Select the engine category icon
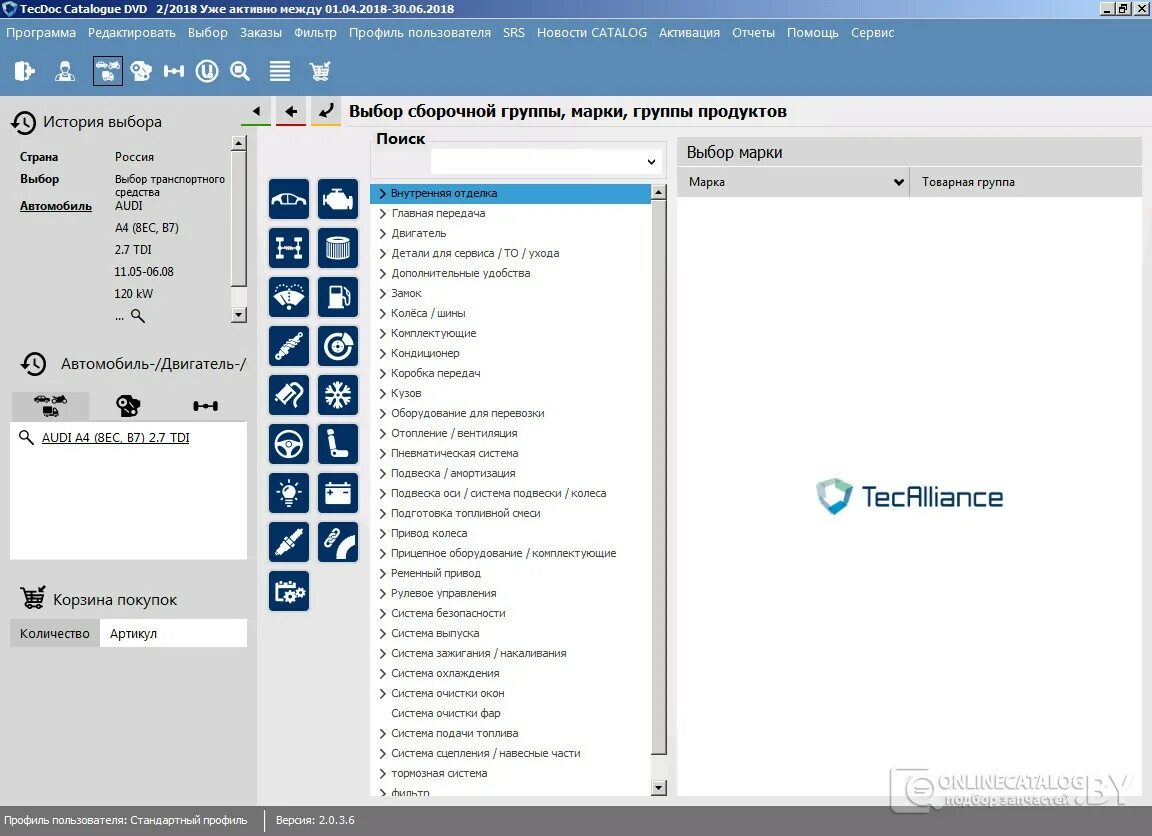 (x=338, y=199)
